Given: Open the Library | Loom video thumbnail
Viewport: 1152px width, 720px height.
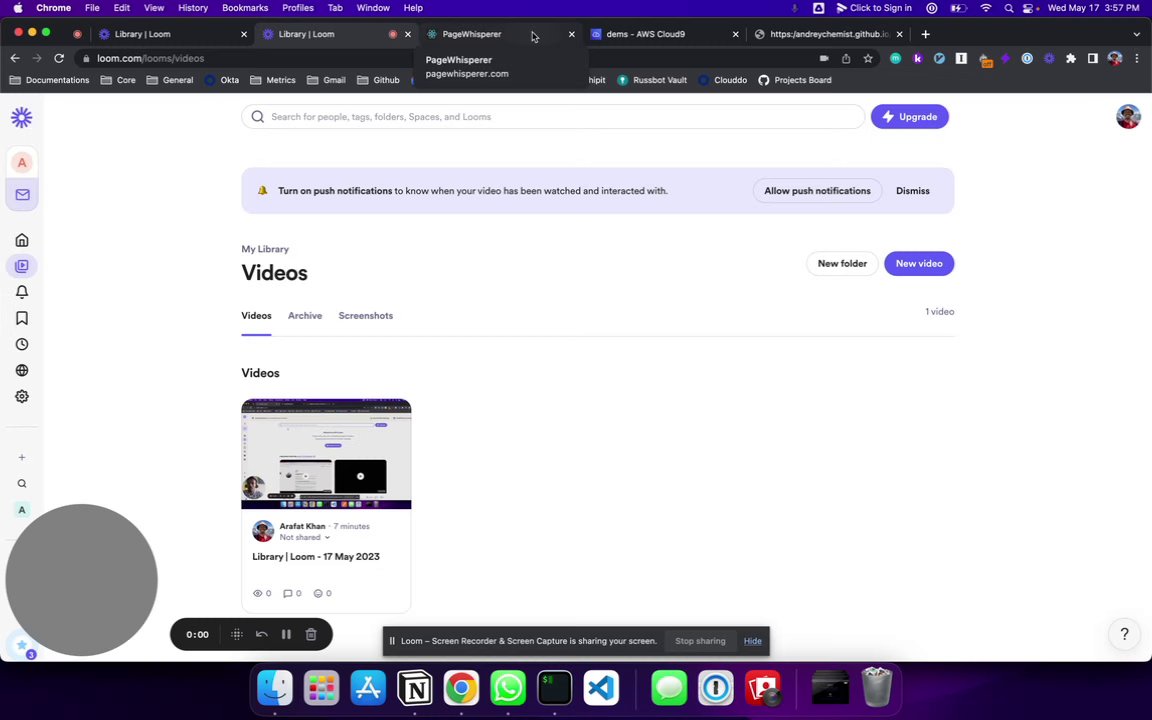Looking at the screenshot, I should 326,454.
